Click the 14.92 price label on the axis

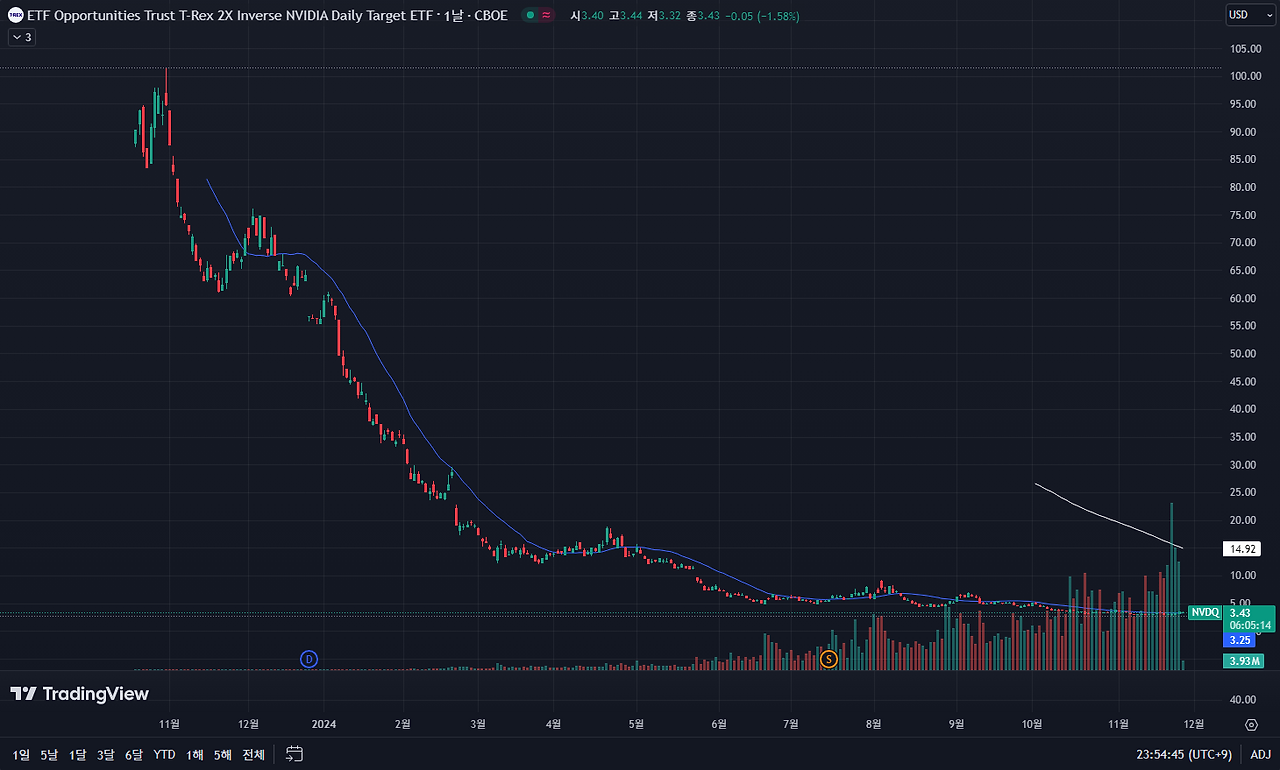click(x=1242, y=548)
